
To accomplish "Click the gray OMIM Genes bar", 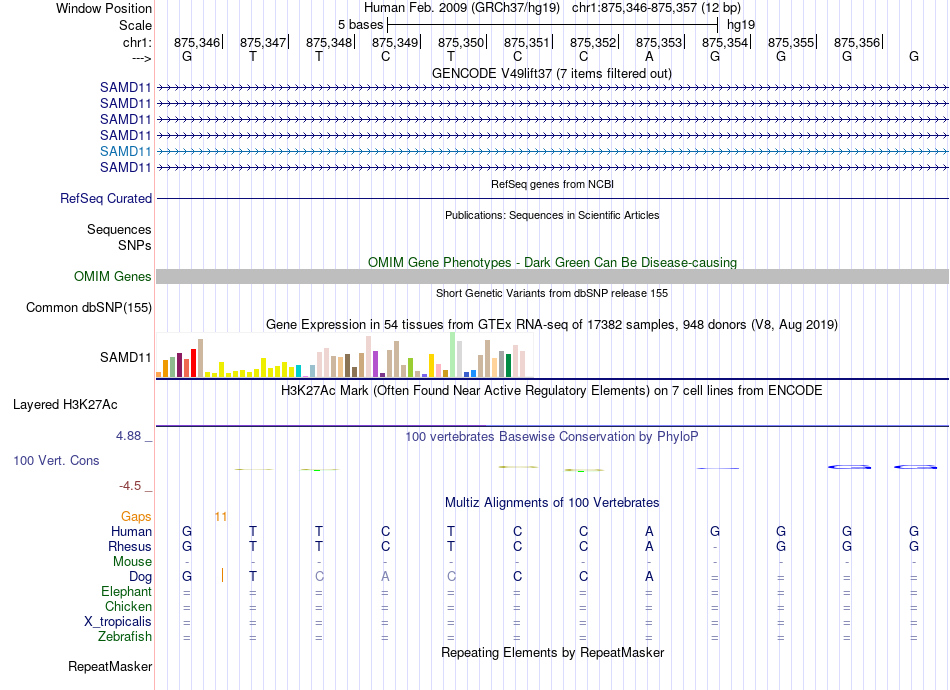I will (552, 276).
